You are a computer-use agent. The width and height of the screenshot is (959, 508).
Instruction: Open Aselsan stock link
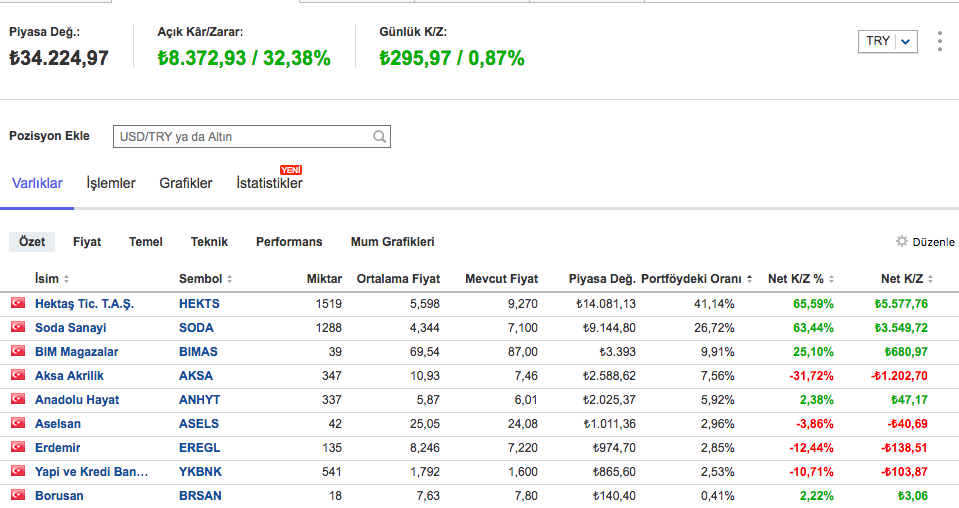pos(57,424)
